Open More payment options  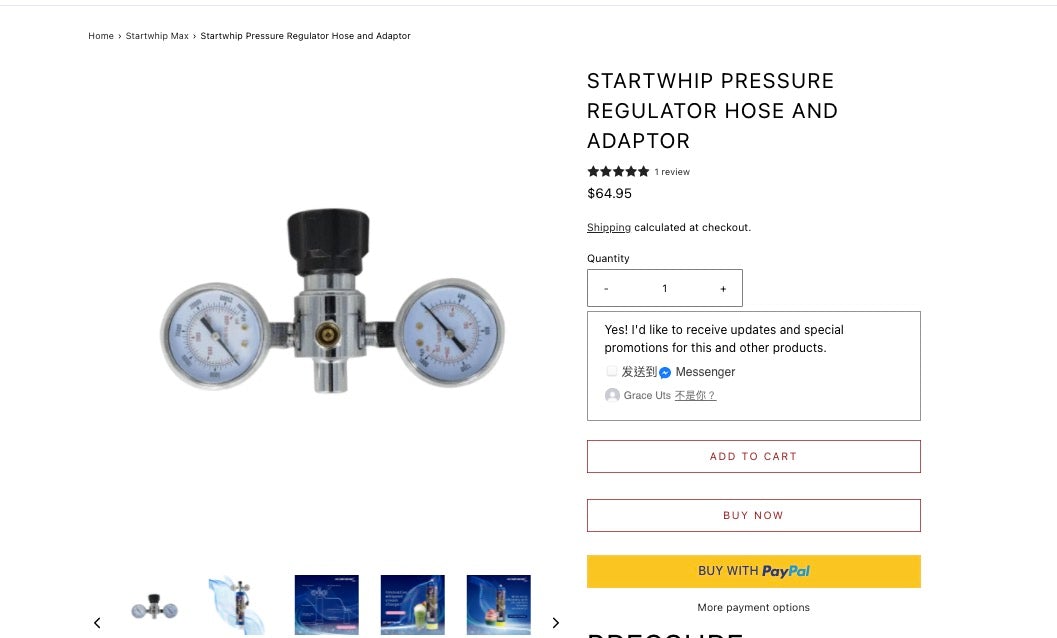coord(753,607)
